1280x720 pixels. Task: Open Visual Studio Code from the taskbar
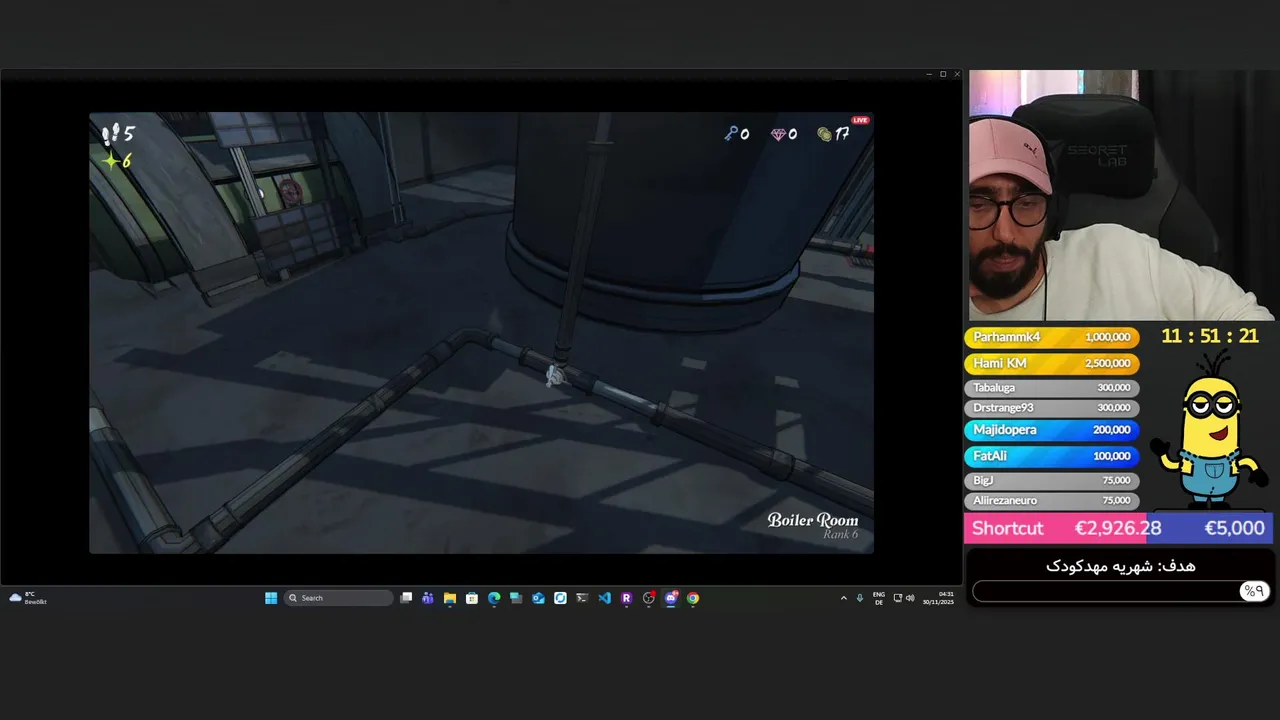point(604,598)
